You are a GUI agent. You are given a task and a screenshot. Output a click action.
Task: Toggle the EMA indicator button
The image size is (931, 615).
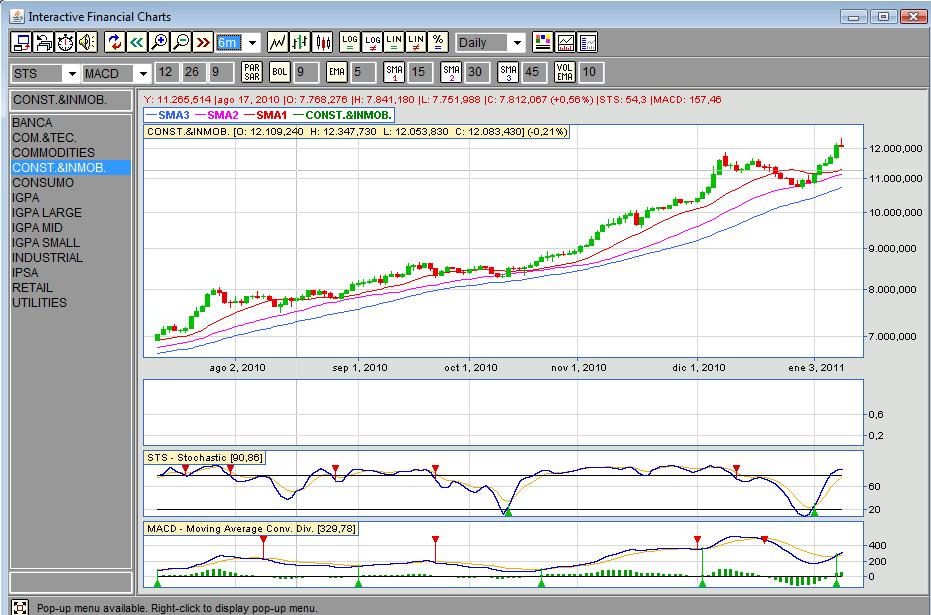pos(337,72)
